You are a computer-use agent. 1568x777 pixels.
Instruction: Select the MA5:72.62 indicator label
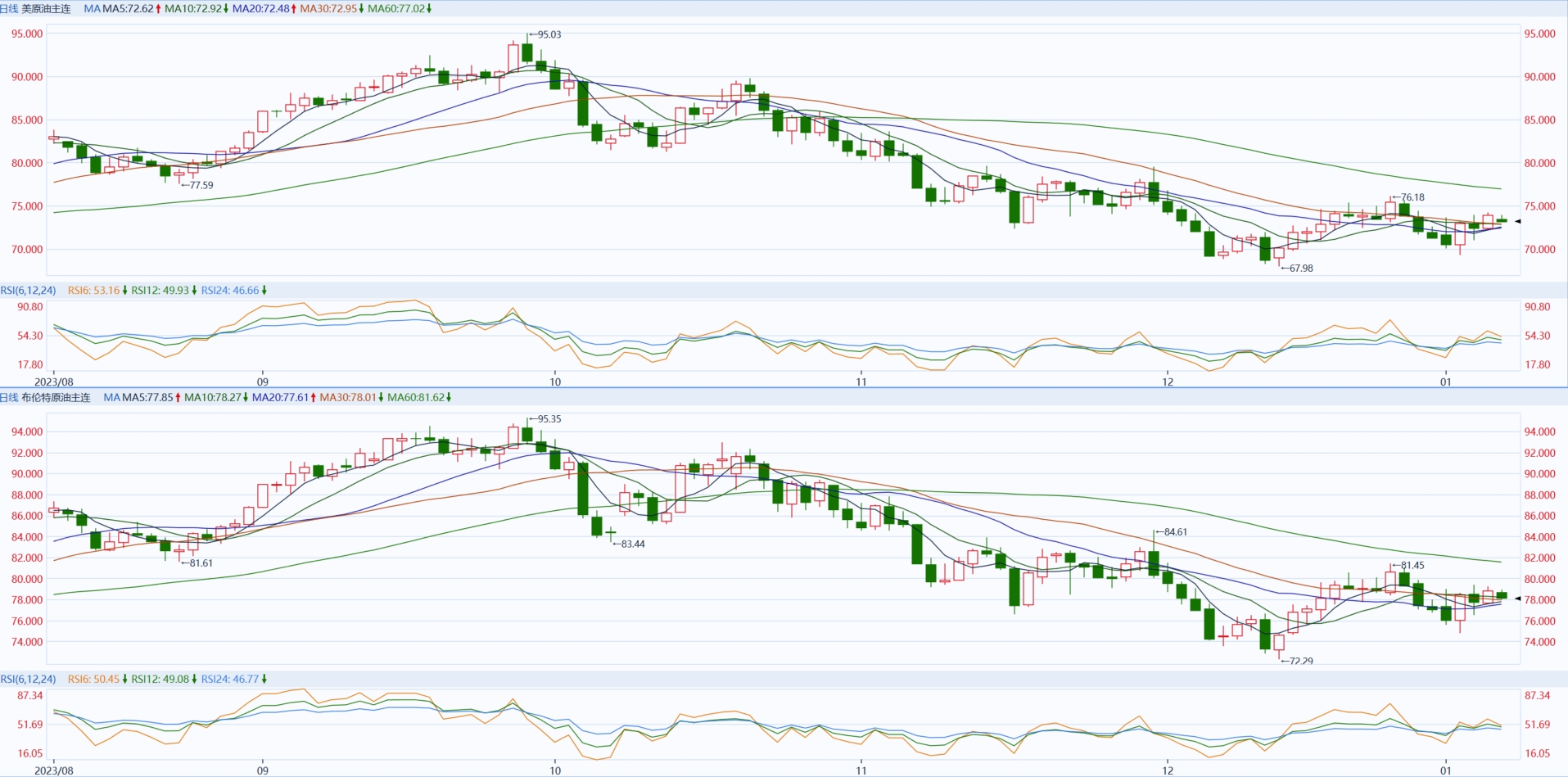pyautogui.click(x=128, y=8)
